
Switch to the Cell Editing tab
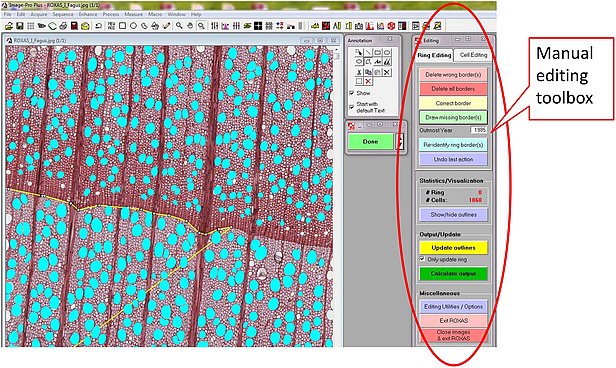click(x=473, y=55)
